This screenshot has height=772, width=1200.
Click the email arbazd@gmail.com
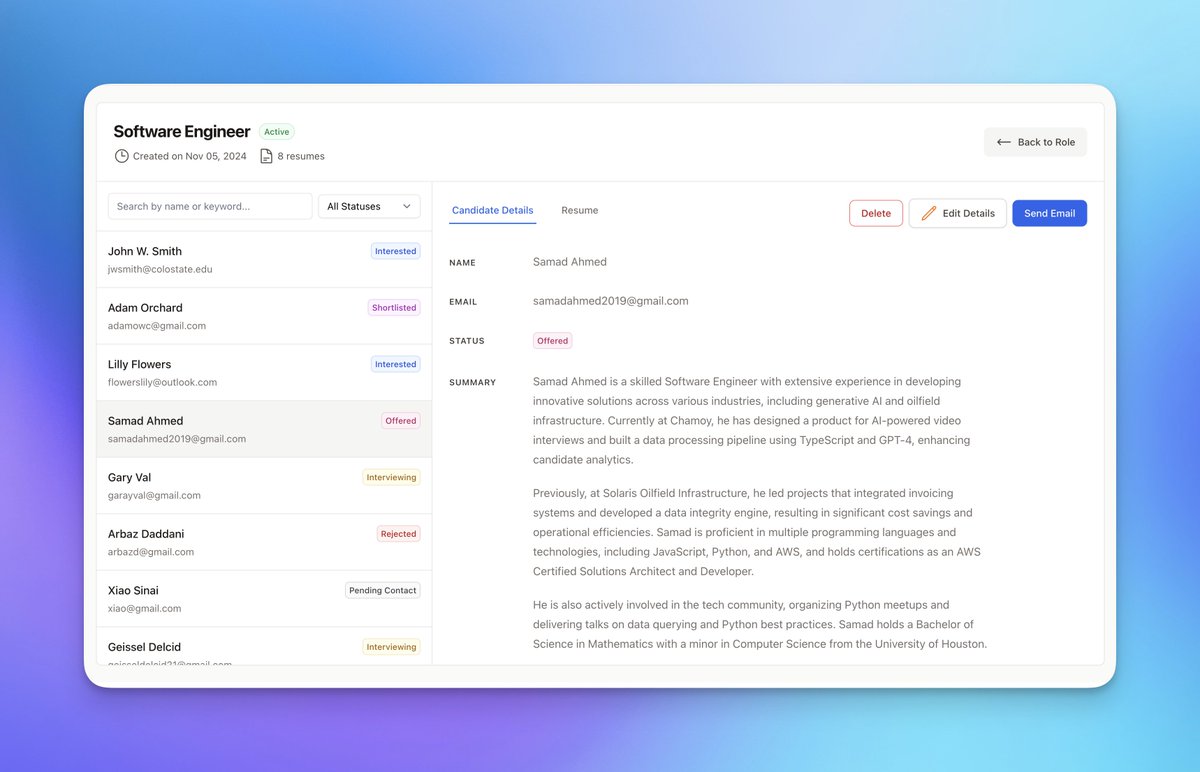click(x=151, y=552)
